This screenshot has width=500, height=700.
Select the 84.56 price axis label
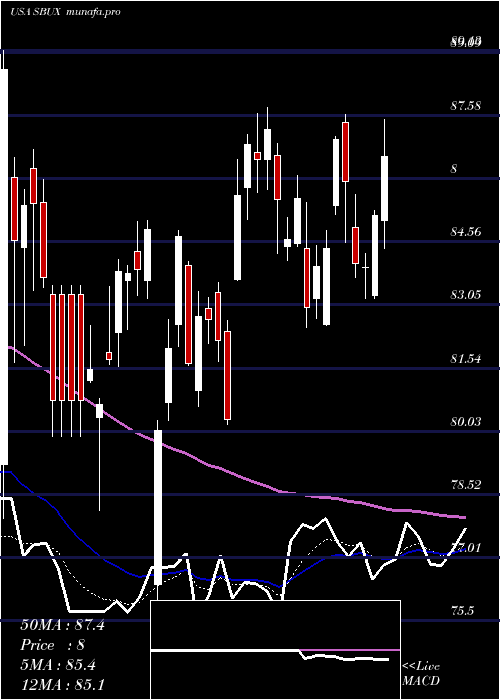[x=466, y=232]
